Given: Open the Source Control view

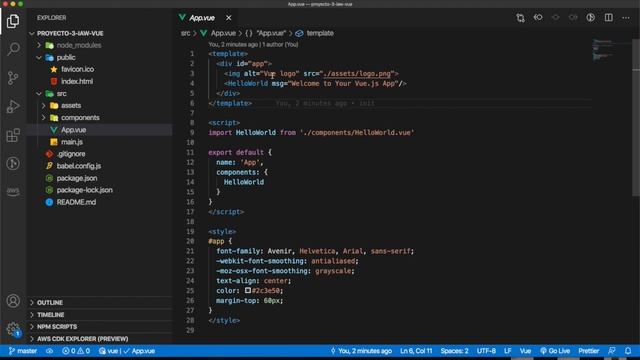Looking at the screenshot, I should 13,78.
